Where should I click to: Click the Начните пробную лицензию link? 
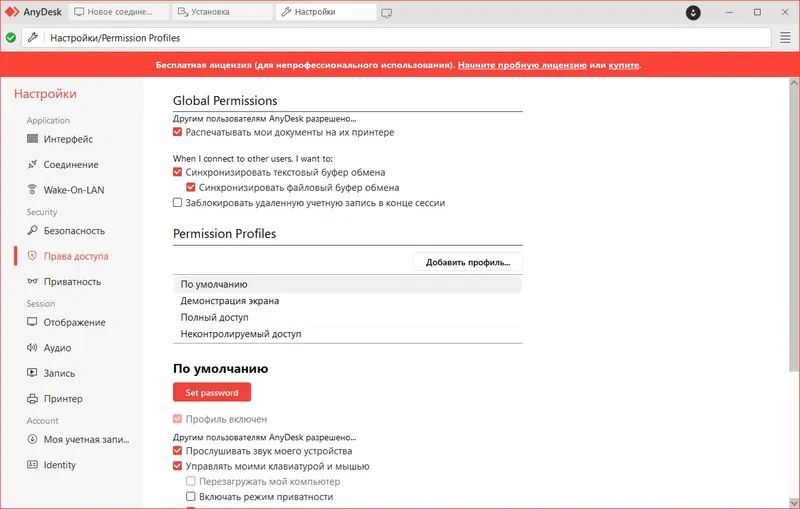[x=523, y=65]
